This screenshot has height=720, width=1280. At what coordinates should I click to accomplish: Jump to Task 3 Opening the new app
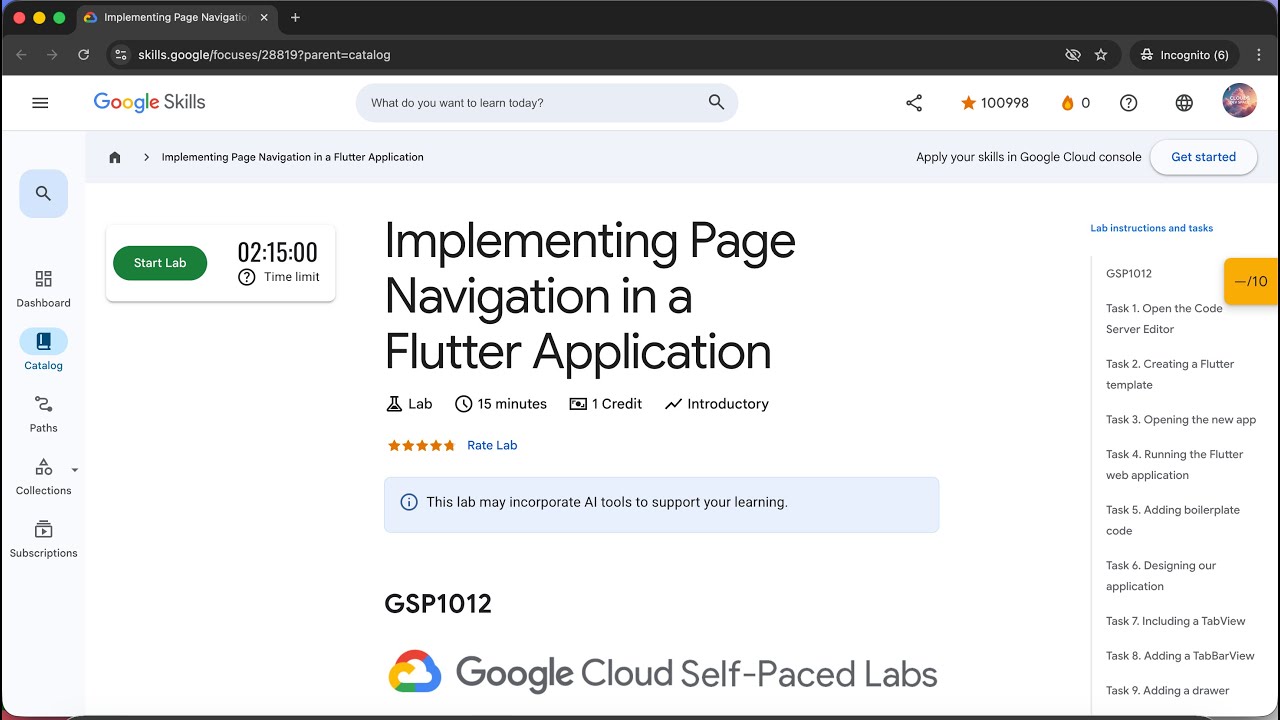[x=1180, y=419]
